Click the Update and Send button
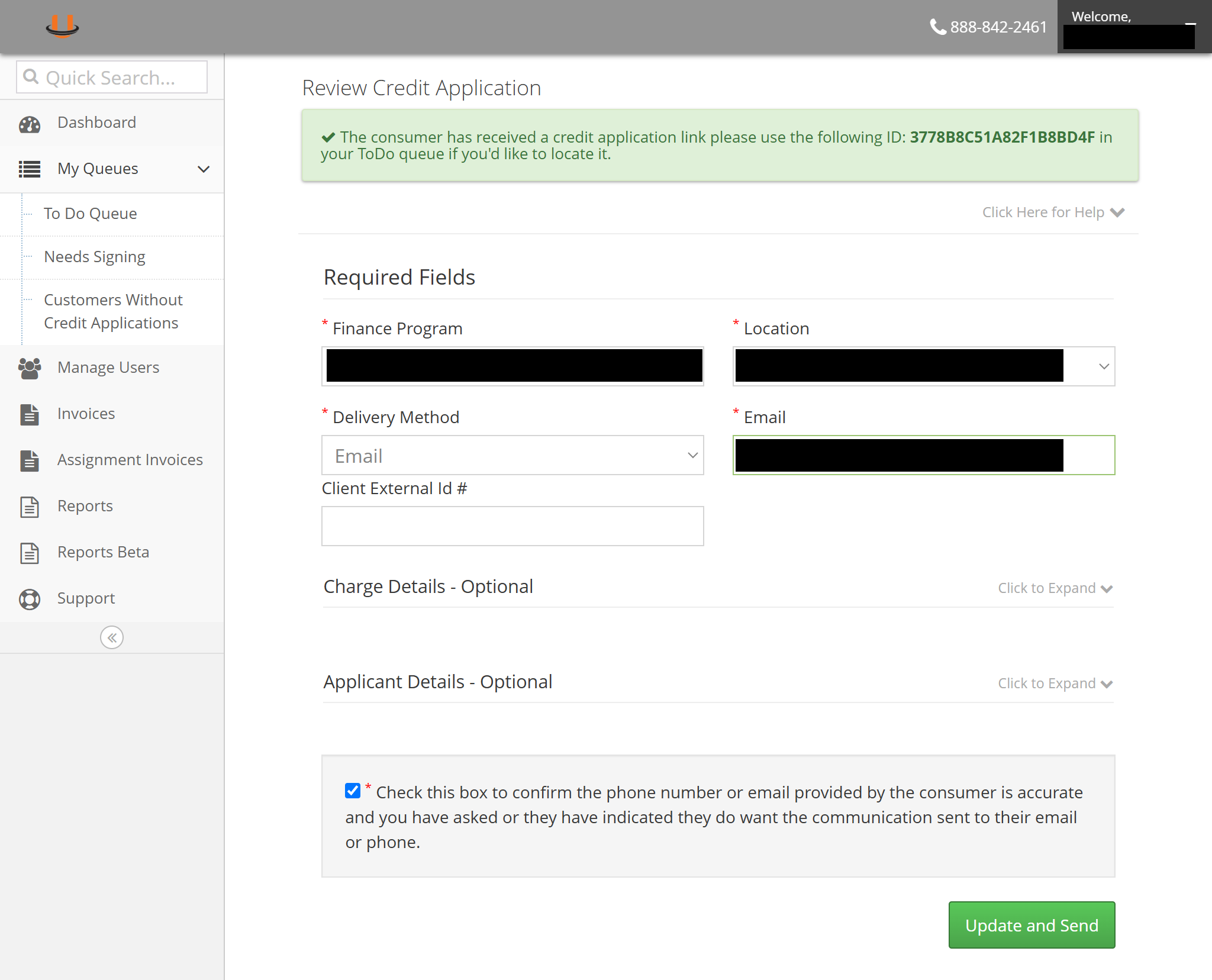Viewport: 1212px width, 980px height. (1032, 925)
